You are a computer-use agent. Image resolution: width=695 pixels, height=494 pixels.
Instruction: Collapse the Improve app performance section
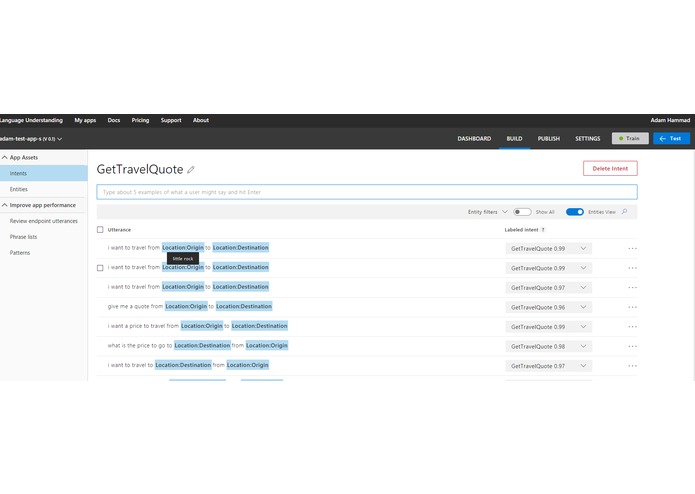(x=39, y=205)
